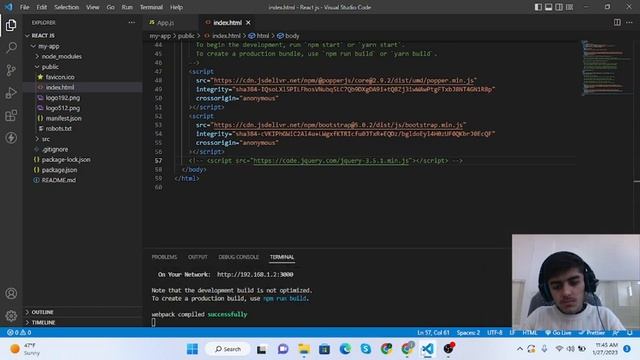
Task: Toggle bottom panel layout icon
Action: click(549, 7)
